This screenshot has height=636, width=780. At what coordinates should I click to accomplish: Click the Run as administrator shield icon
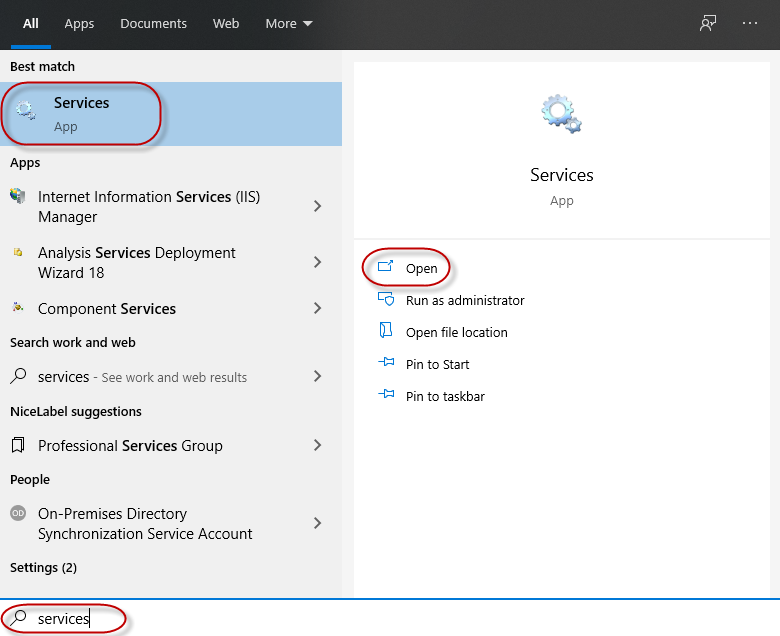coord(386,299)
